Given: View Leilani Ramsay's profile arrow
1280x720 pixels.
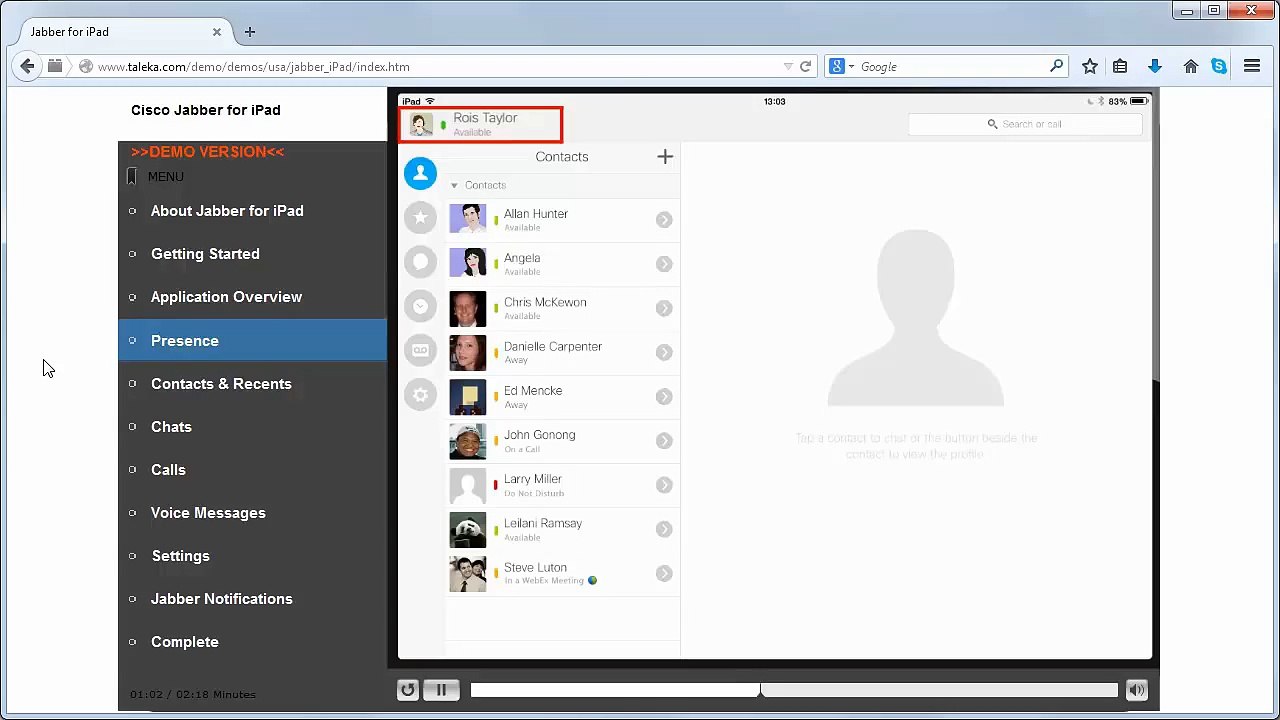Looking at the screenshot, I should (664, 529).
